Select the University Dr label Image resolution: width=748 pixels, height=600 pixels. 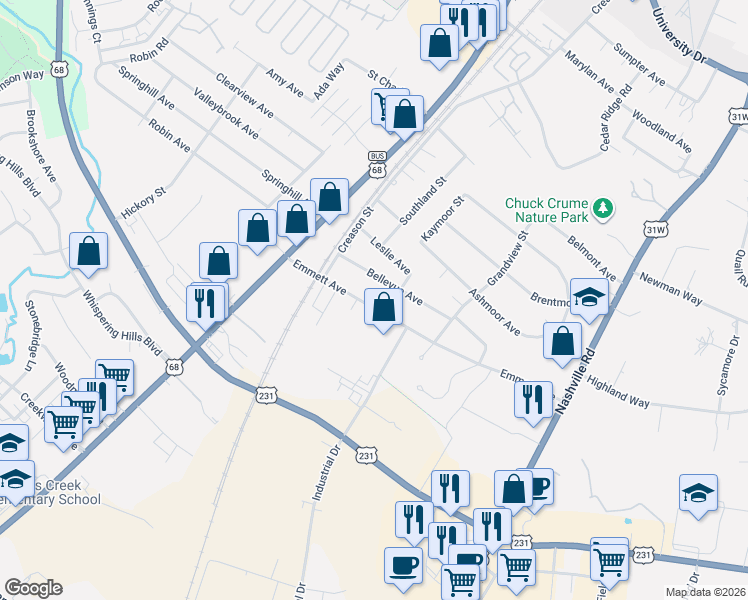click(x=678, y=35)
